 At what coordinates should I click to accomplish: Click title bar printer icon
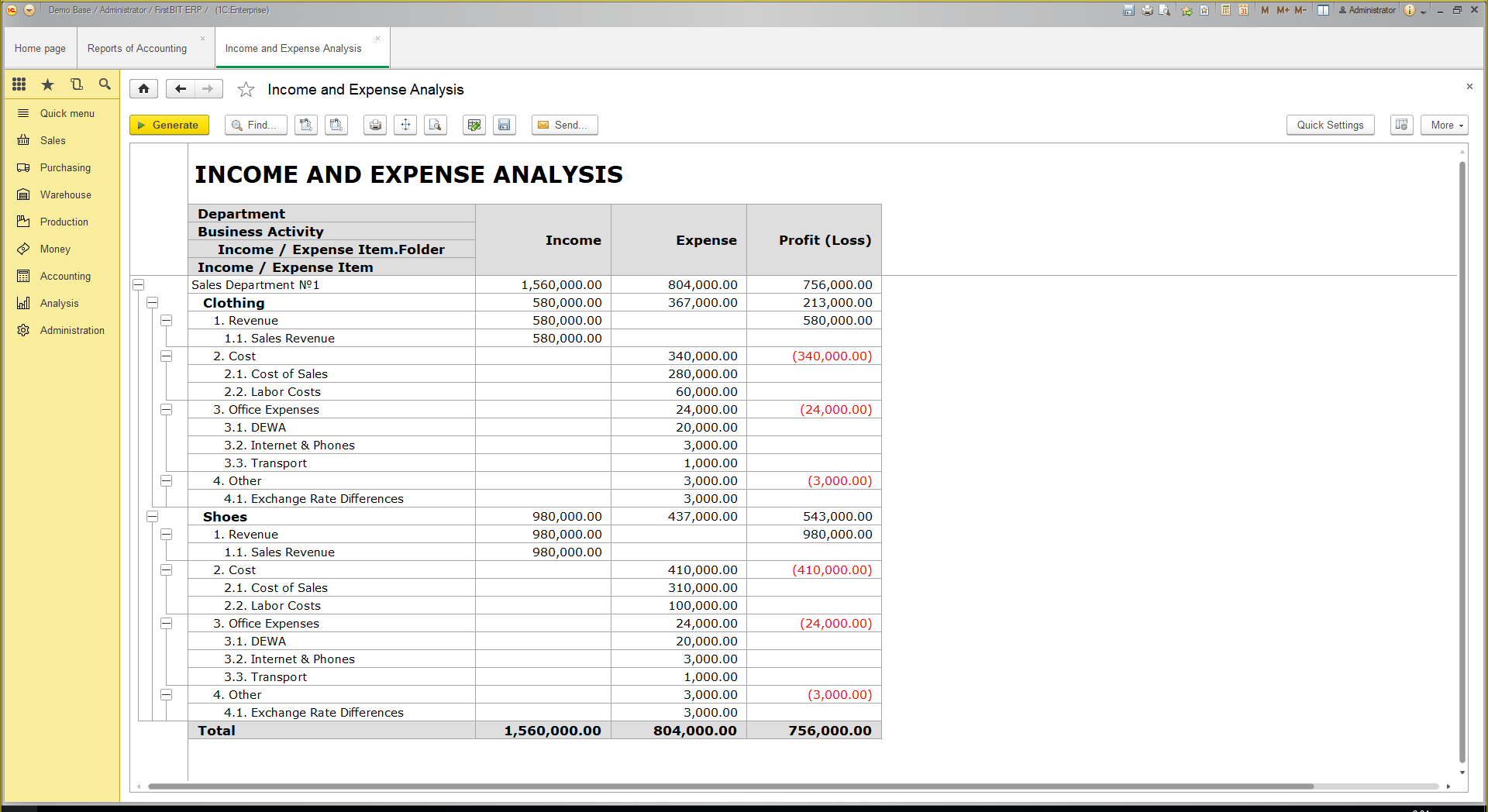[x=1148, y=10]
